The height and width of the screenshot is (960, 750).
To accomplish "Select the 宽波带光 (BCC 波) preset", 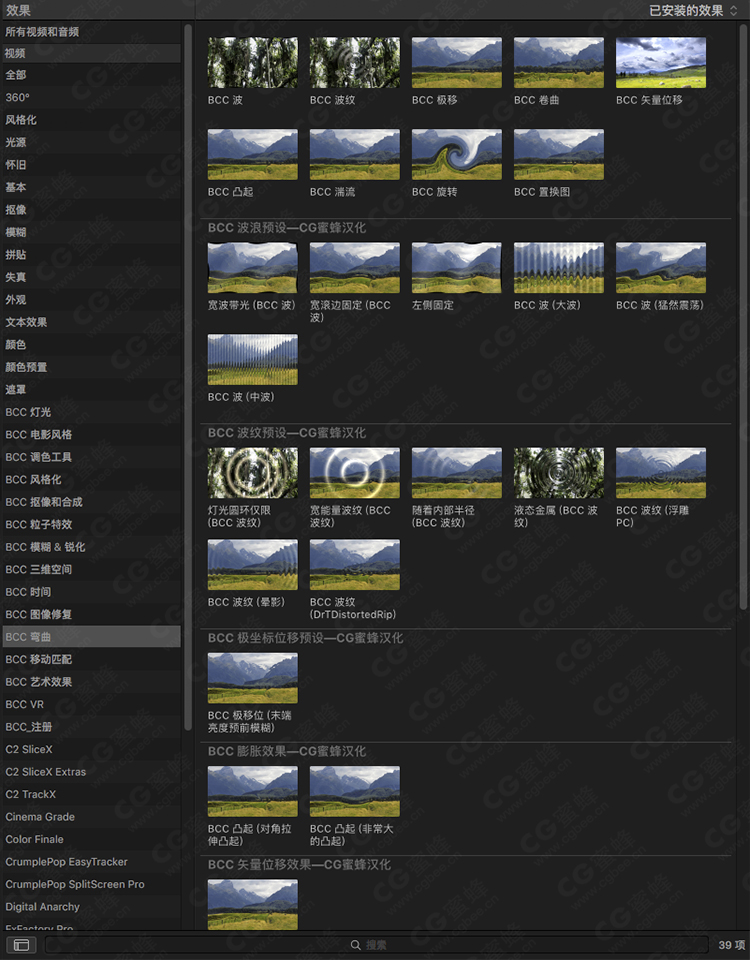I will [253, 268].
